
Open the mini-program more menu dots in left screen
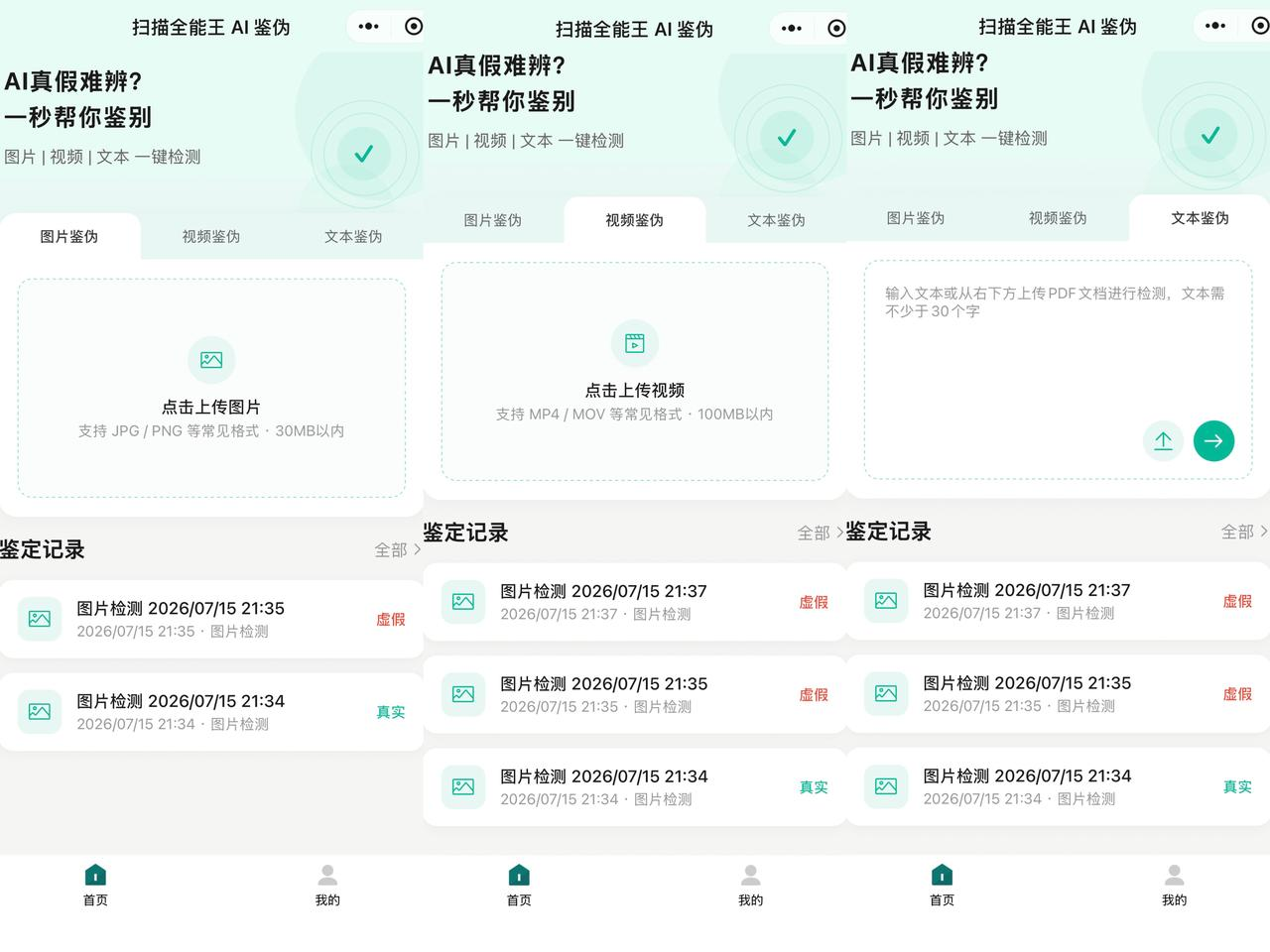369,27
